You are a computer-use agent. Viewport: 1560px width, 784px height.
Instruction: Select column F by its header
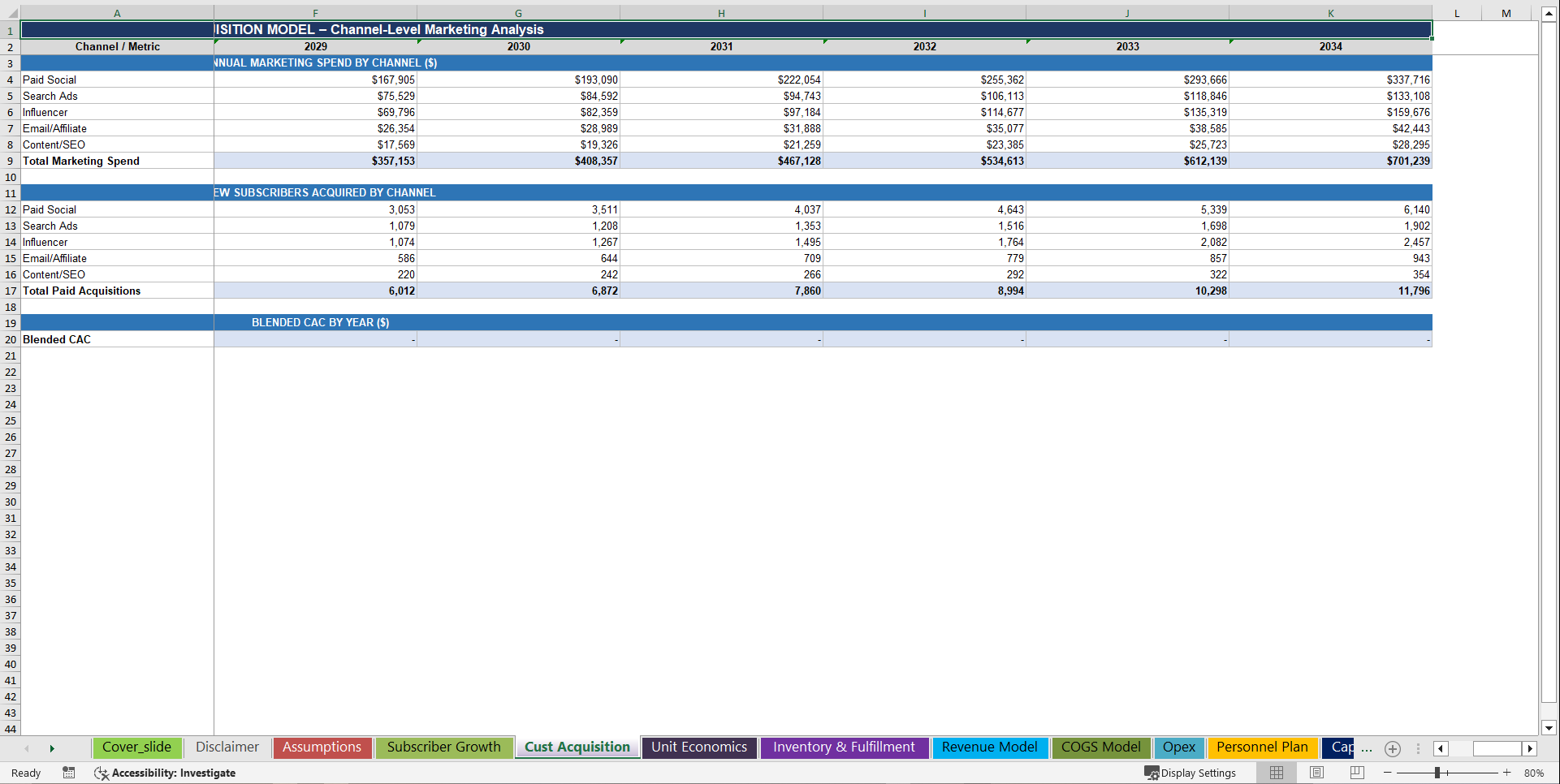(x=315, y=13)
